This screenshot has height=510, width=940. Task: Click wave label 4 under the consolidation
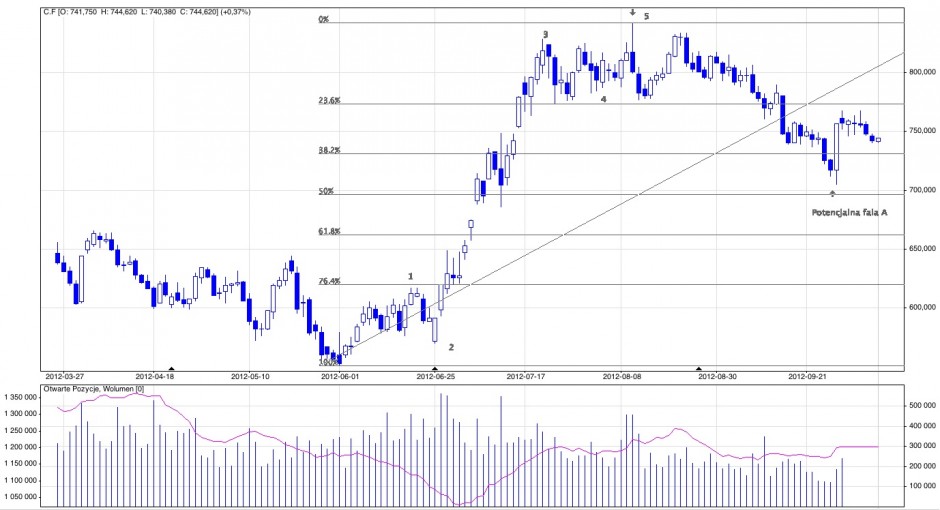(x=603, y=99)
